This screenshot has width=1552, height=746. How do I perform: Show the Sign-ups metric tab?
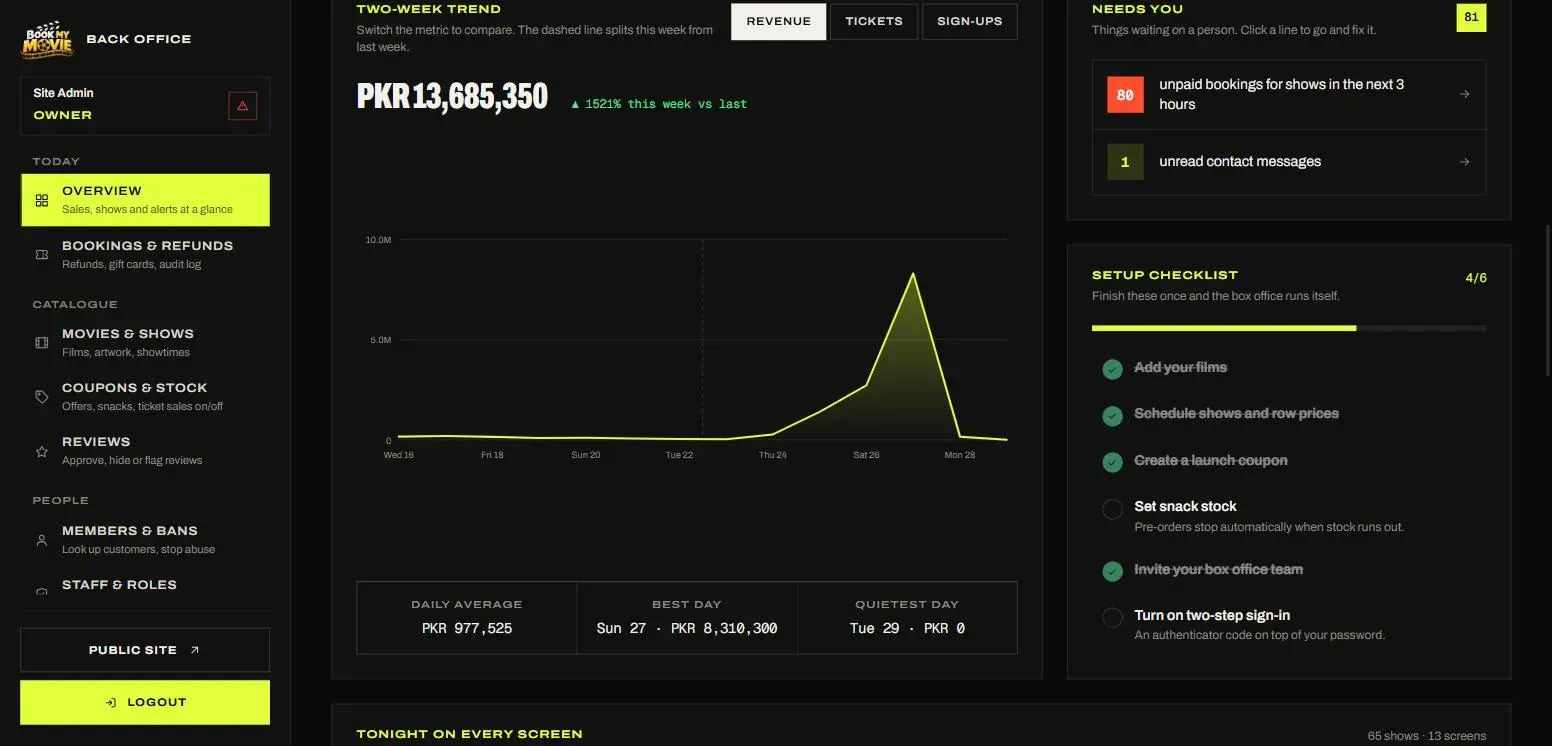(x=970, y=21)
